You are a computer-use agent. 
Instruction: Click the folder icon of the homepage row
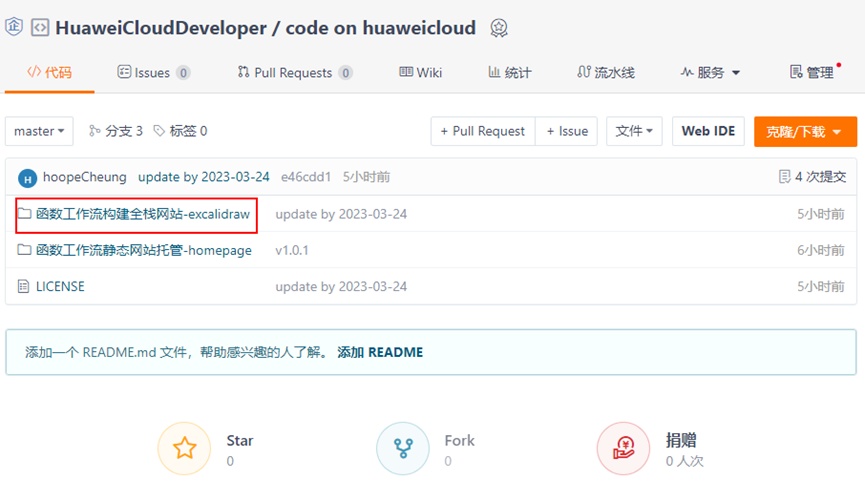(24, 250)
